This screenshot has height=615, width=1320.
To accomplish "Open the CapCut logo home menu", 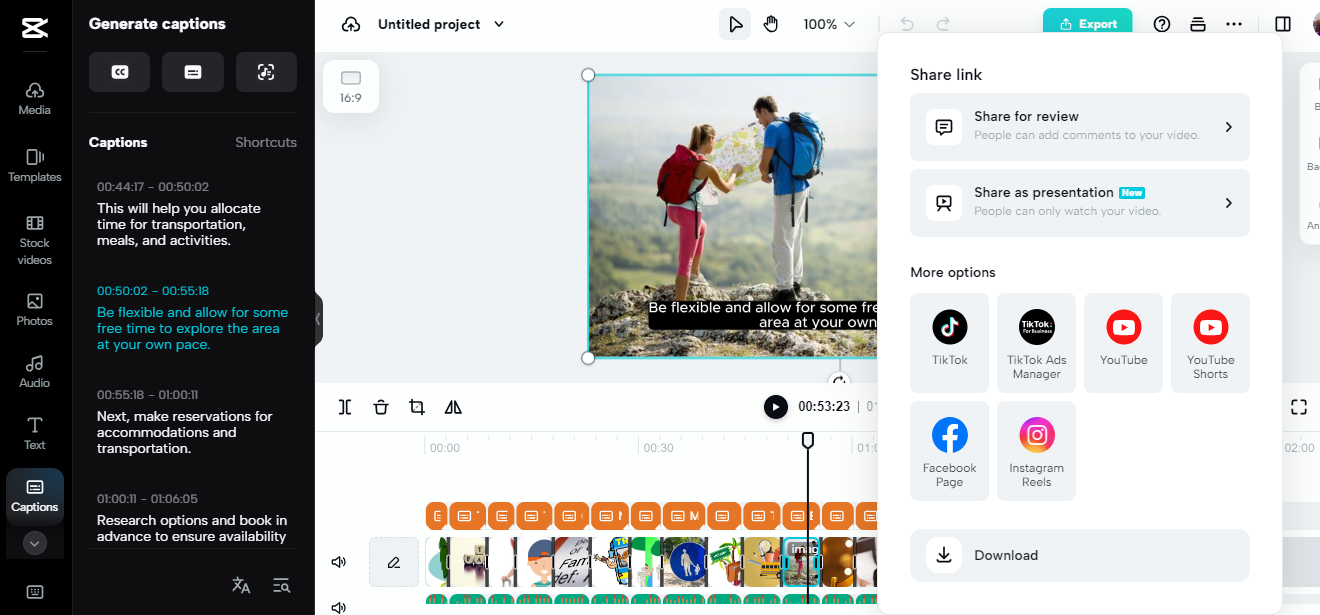I will 34,28.
